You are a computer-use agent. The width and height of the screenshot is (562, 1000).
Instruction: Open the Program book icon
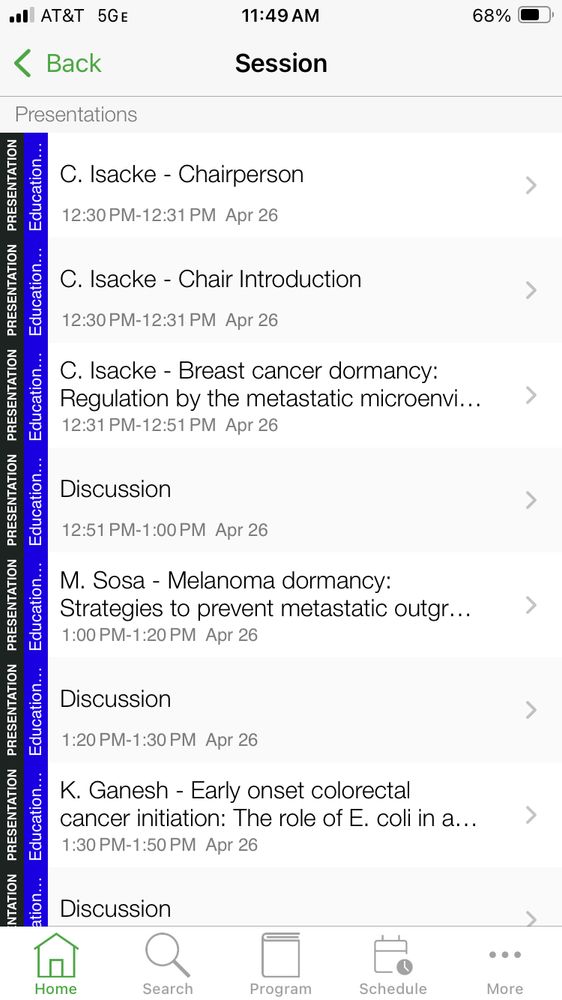(280, 955)
